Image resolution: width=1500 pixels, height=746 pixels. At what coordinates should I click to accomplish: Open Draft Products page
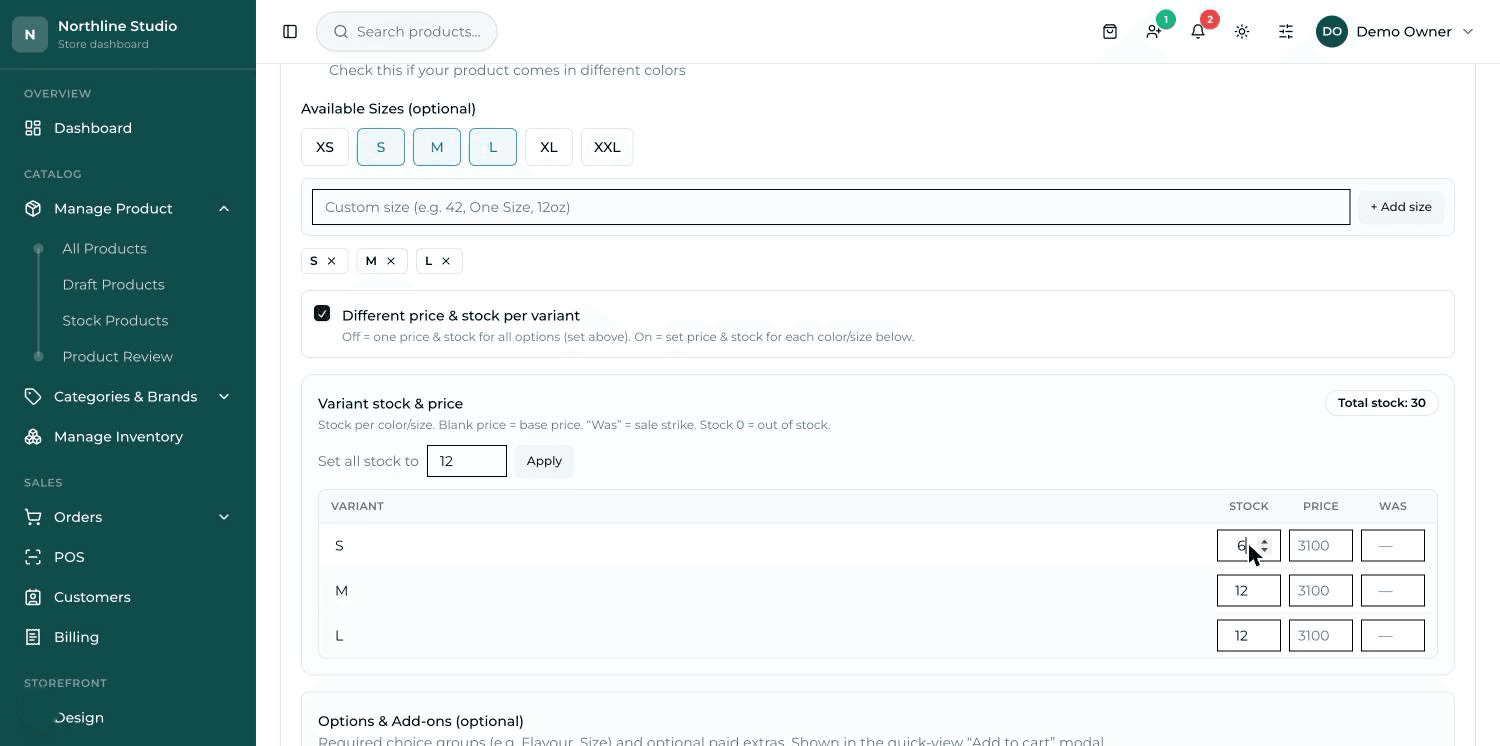[113, 284]
